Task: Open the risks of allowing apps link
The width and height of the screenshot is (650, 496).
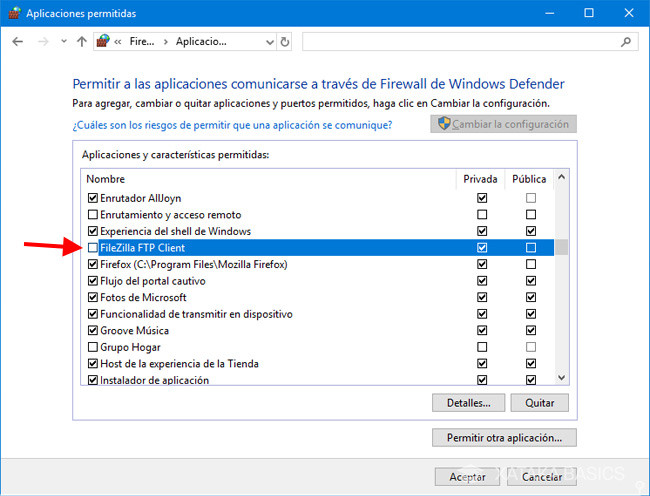Action: point(232,125)
